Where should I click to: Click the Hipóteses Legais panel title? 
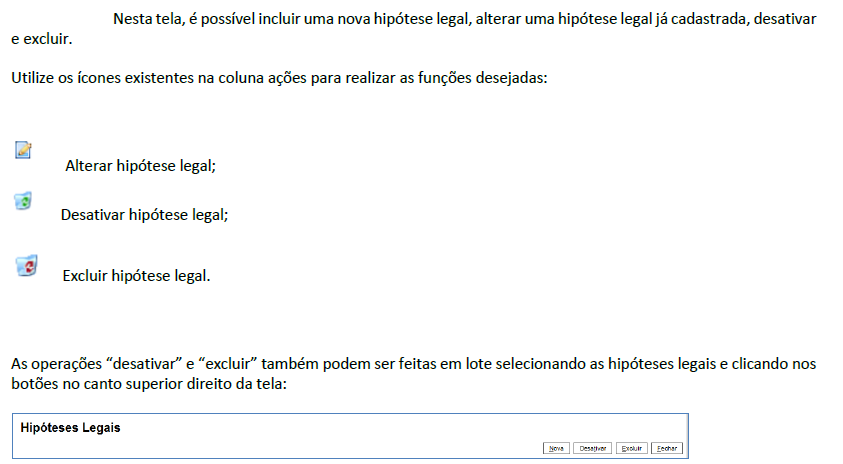pyautogui.click(x=70, y=428)
